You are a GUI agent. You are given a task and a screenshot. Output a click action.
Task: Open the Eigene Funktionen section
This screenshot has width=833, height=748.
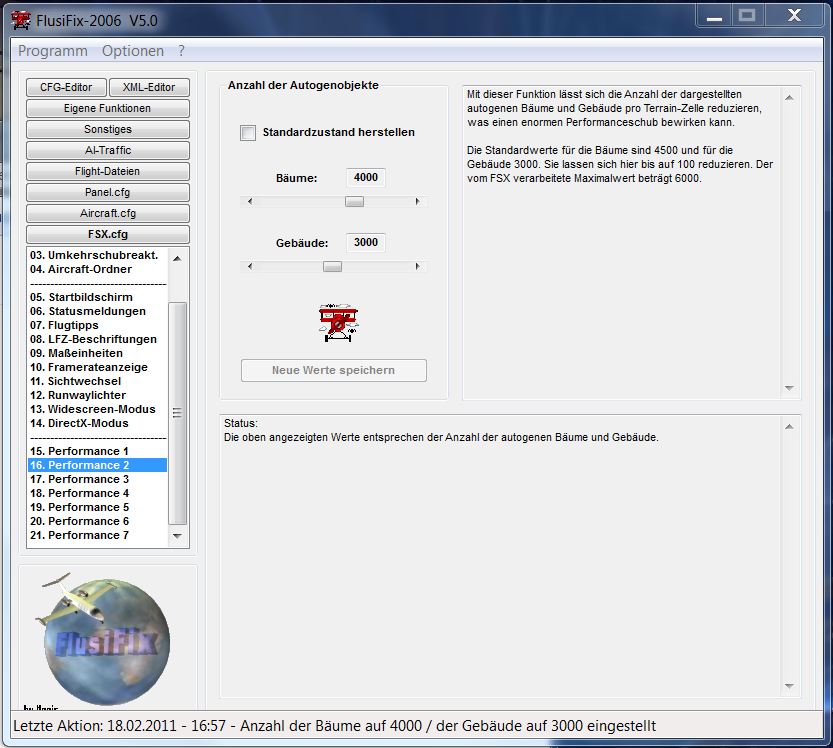108,108
